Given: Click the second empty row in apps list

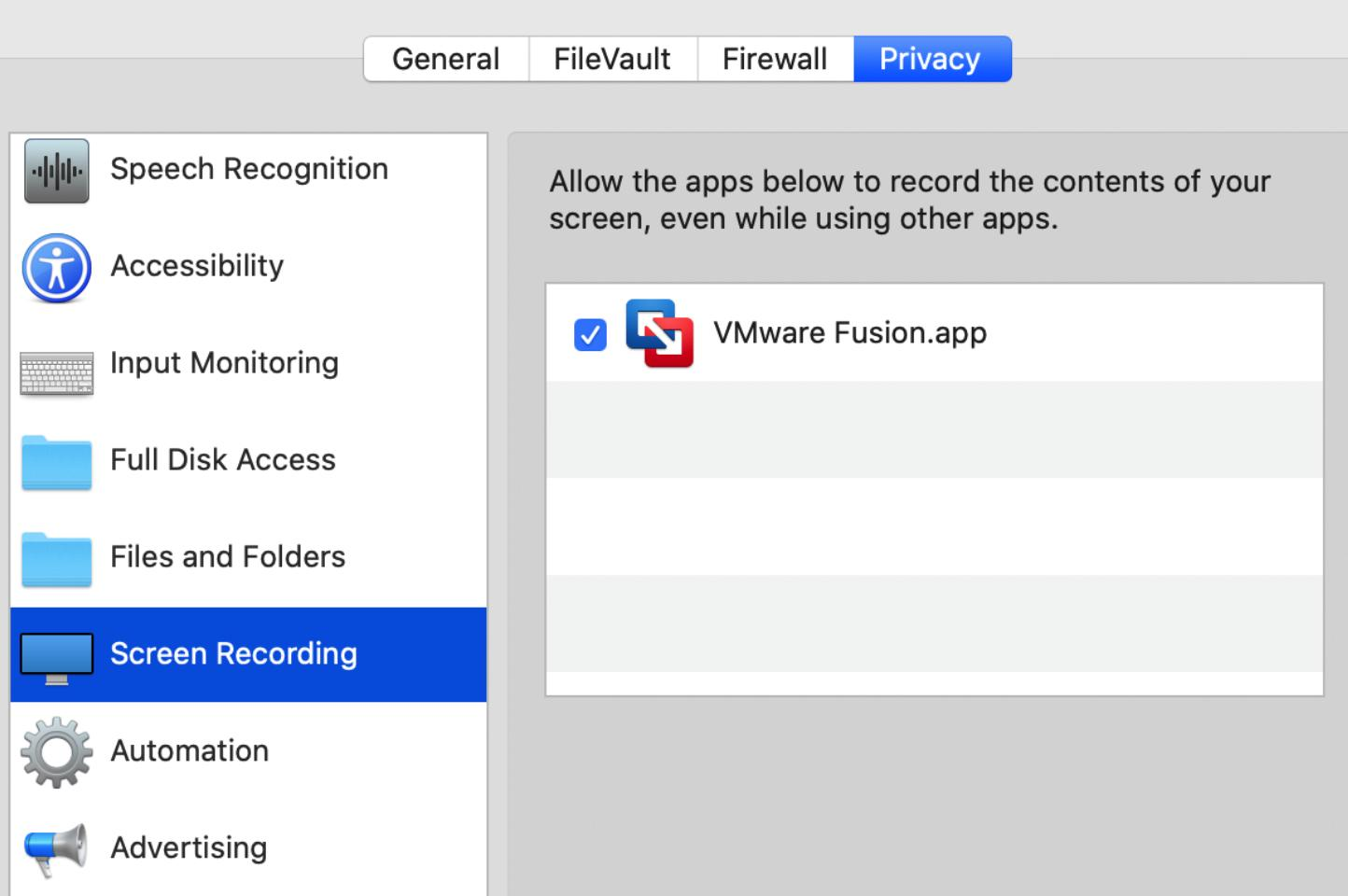Looking at the screenshot, I should pyautogui.click(x=934, y=526).
